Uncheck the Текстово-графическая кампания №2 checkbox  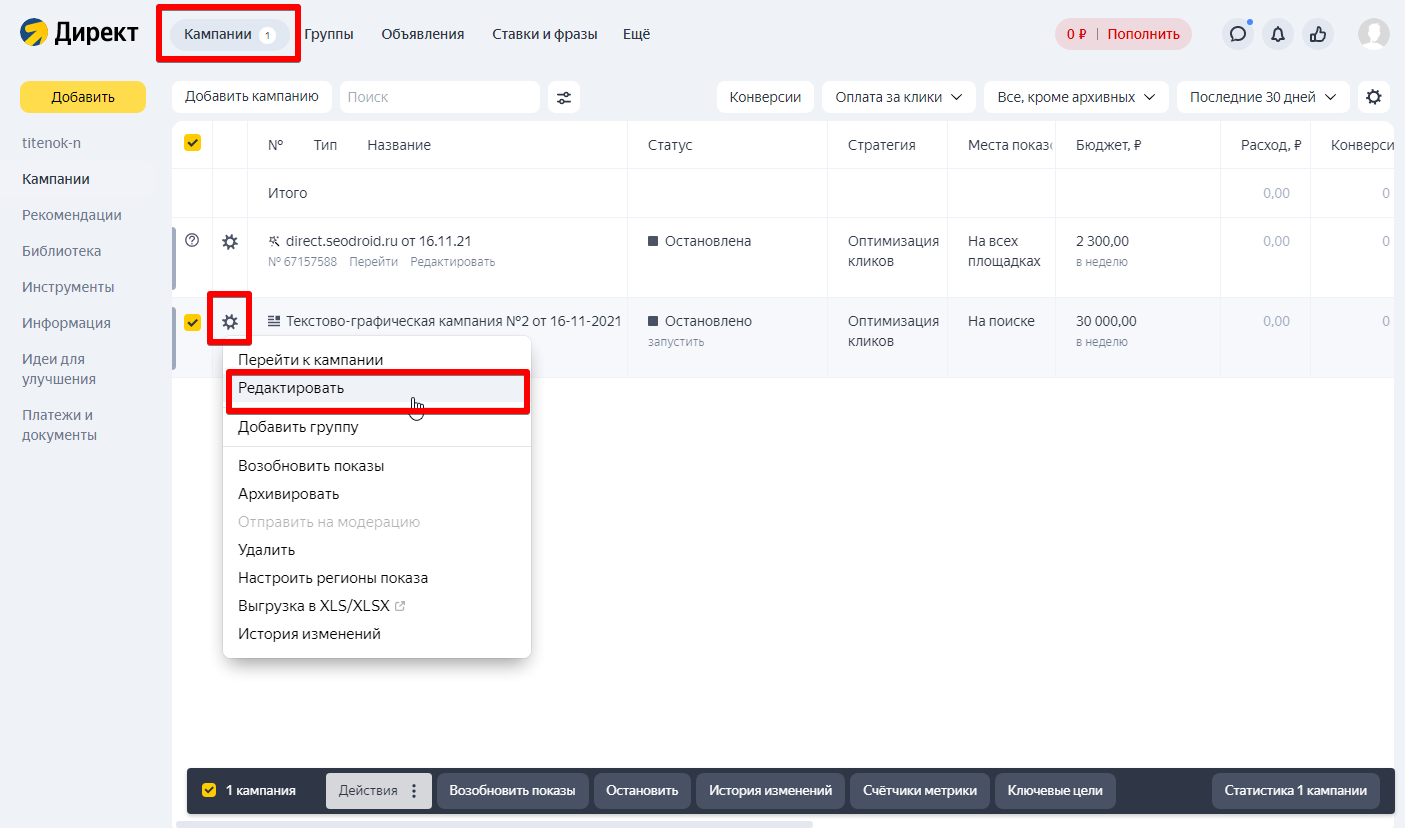193,322
